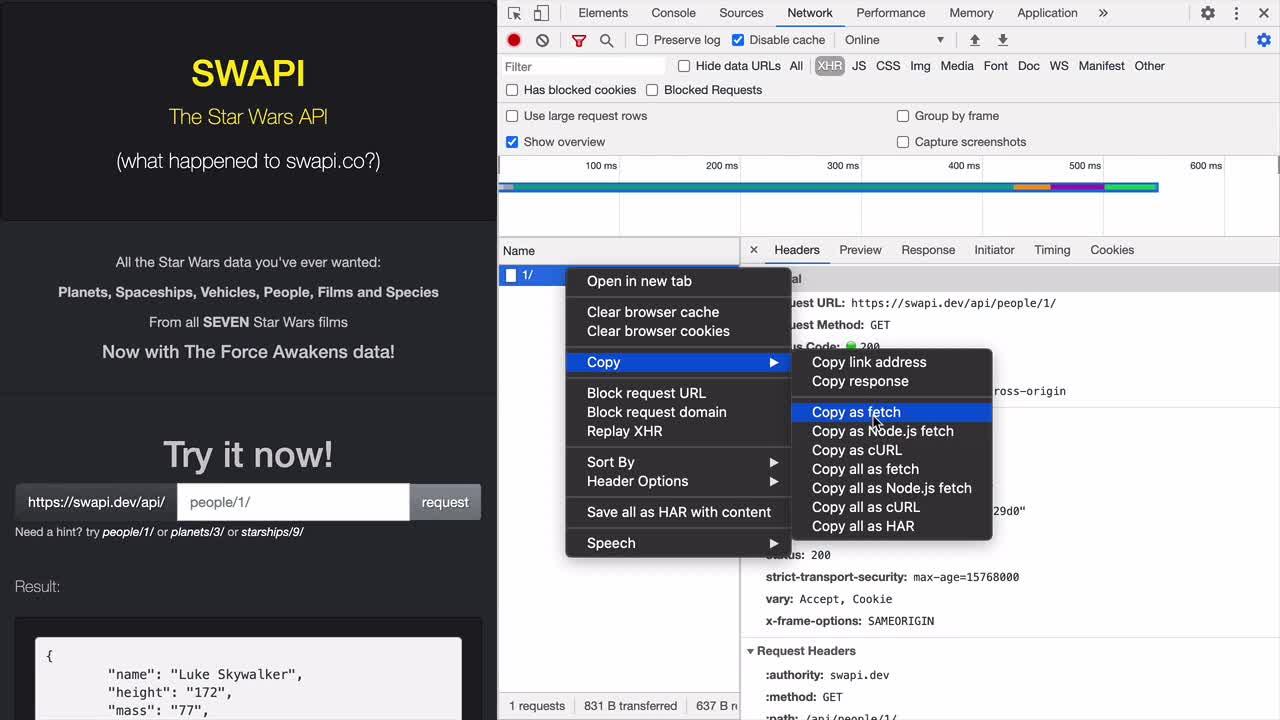Collapse the Request Headers section
This screenshot has height=720, width=1280.
[750, 651]
